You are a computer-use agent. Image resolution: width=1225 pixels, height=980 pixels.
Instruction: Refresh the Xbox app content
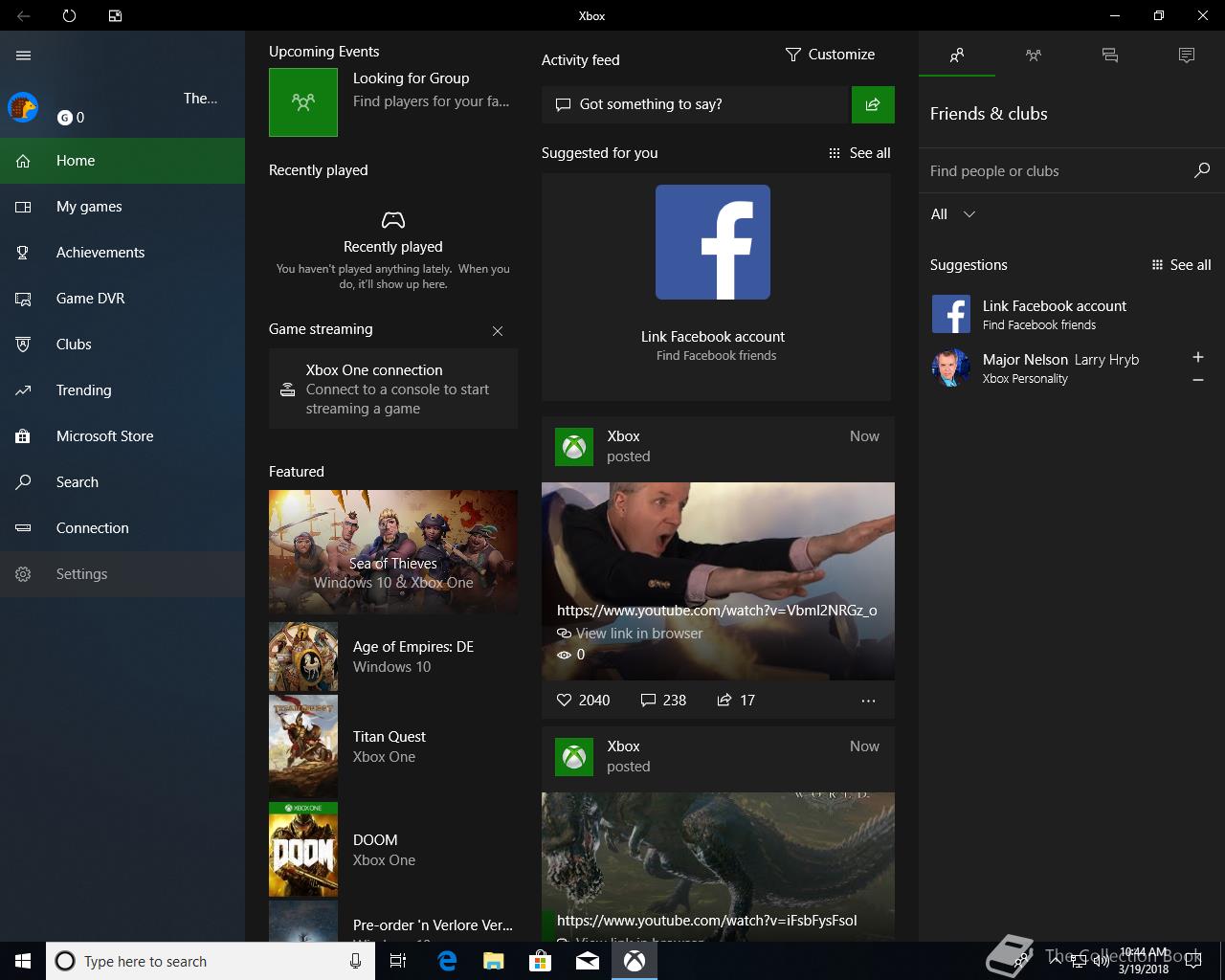click(69, 15)
